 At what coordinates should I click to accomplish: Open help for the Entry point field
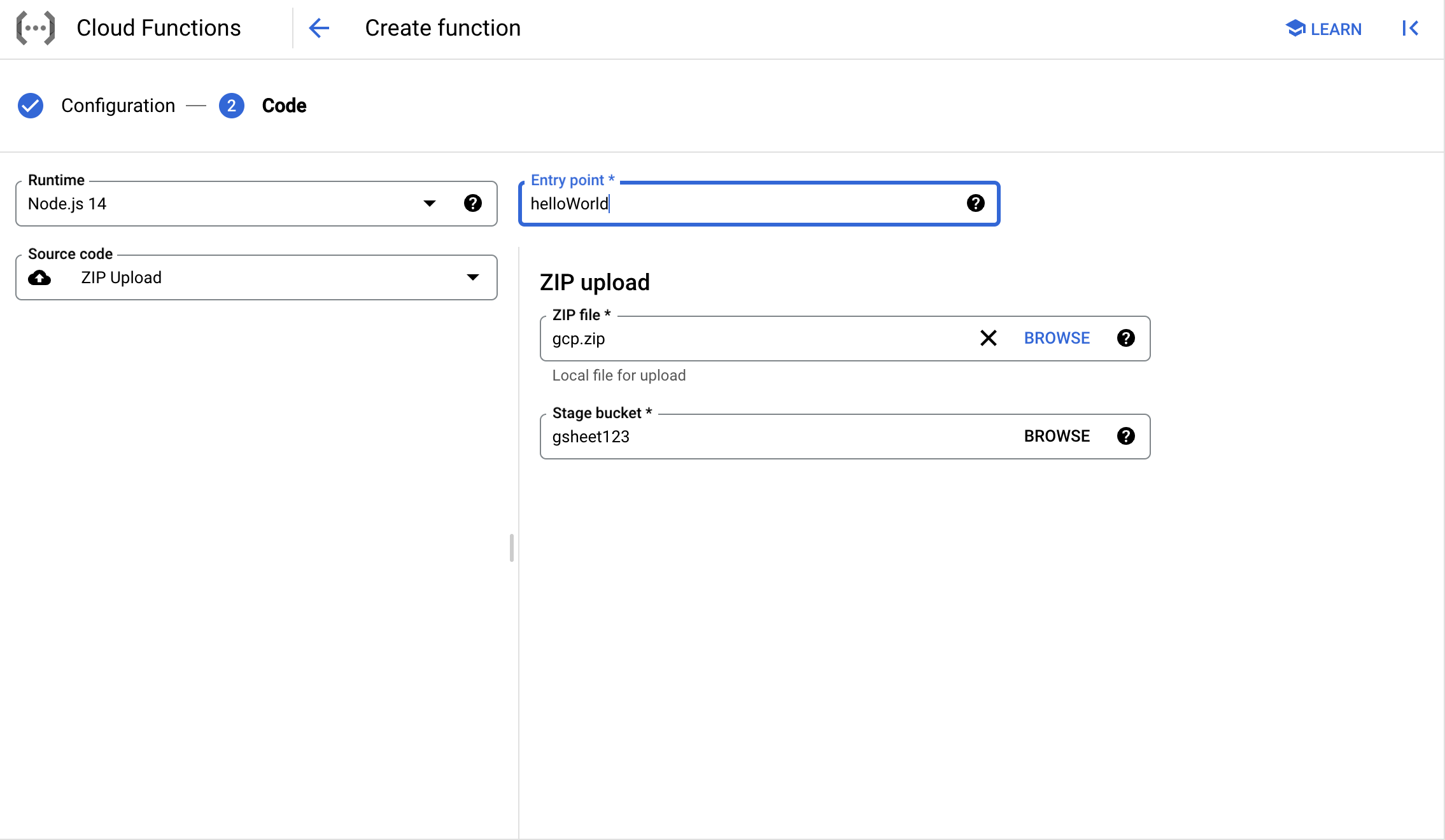tap(975, 203)
